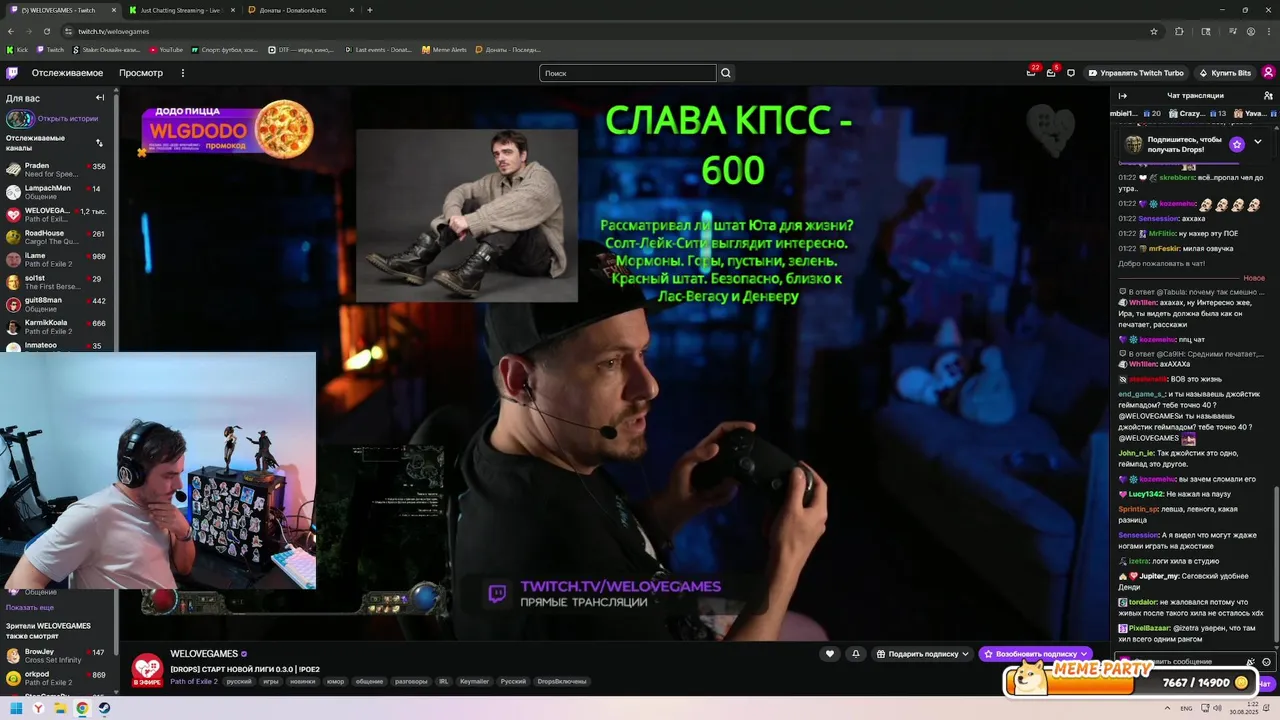Open the iLame channel in sidebar
Image resolution: width=1280 pixels, height=720 pixels.
tap(56, 259)
